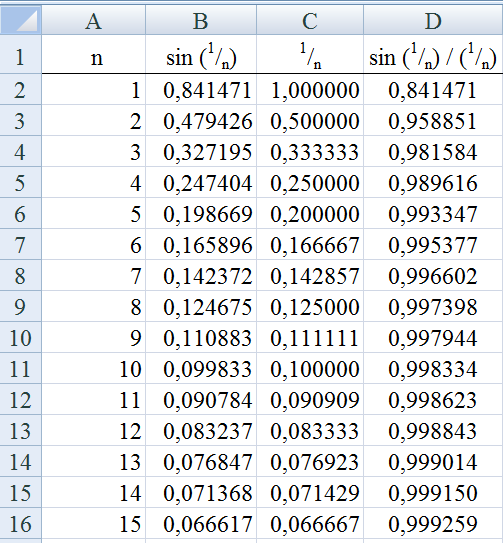
Task: Select column A header
Action: pyautogui.click(x=94, y=20)
